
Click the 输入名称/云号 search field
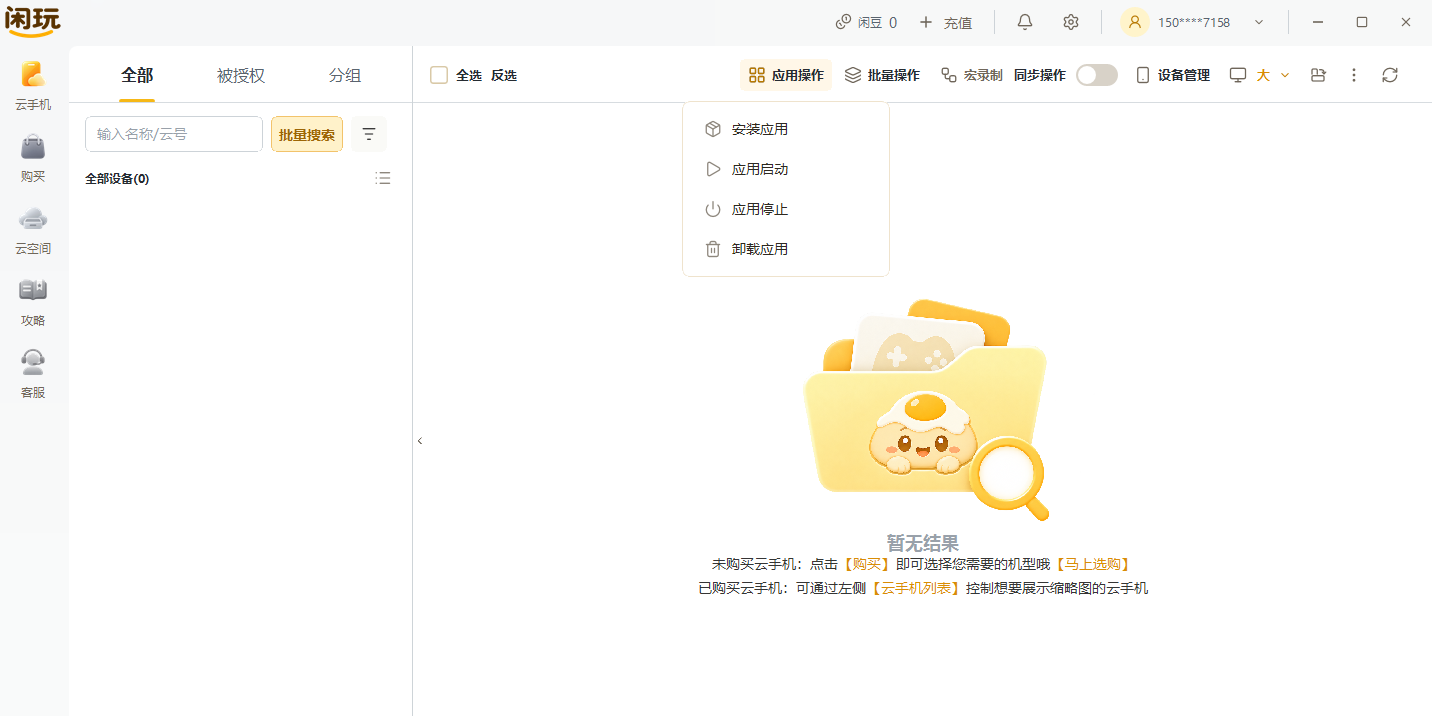pos(174,134)
